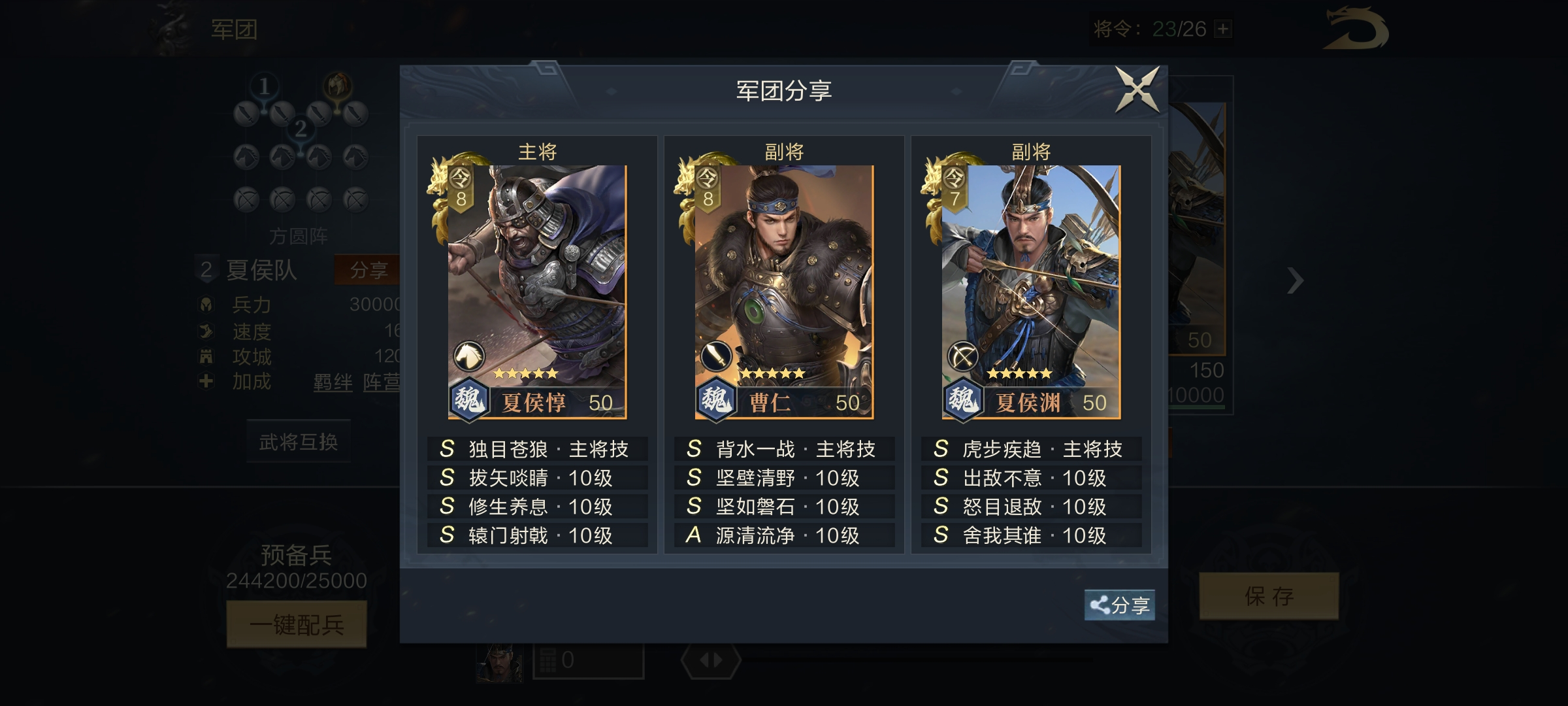Click the 分享 share button in dialog
This screenshot has height=706, width=1568.
click(x=1120, y=605)
